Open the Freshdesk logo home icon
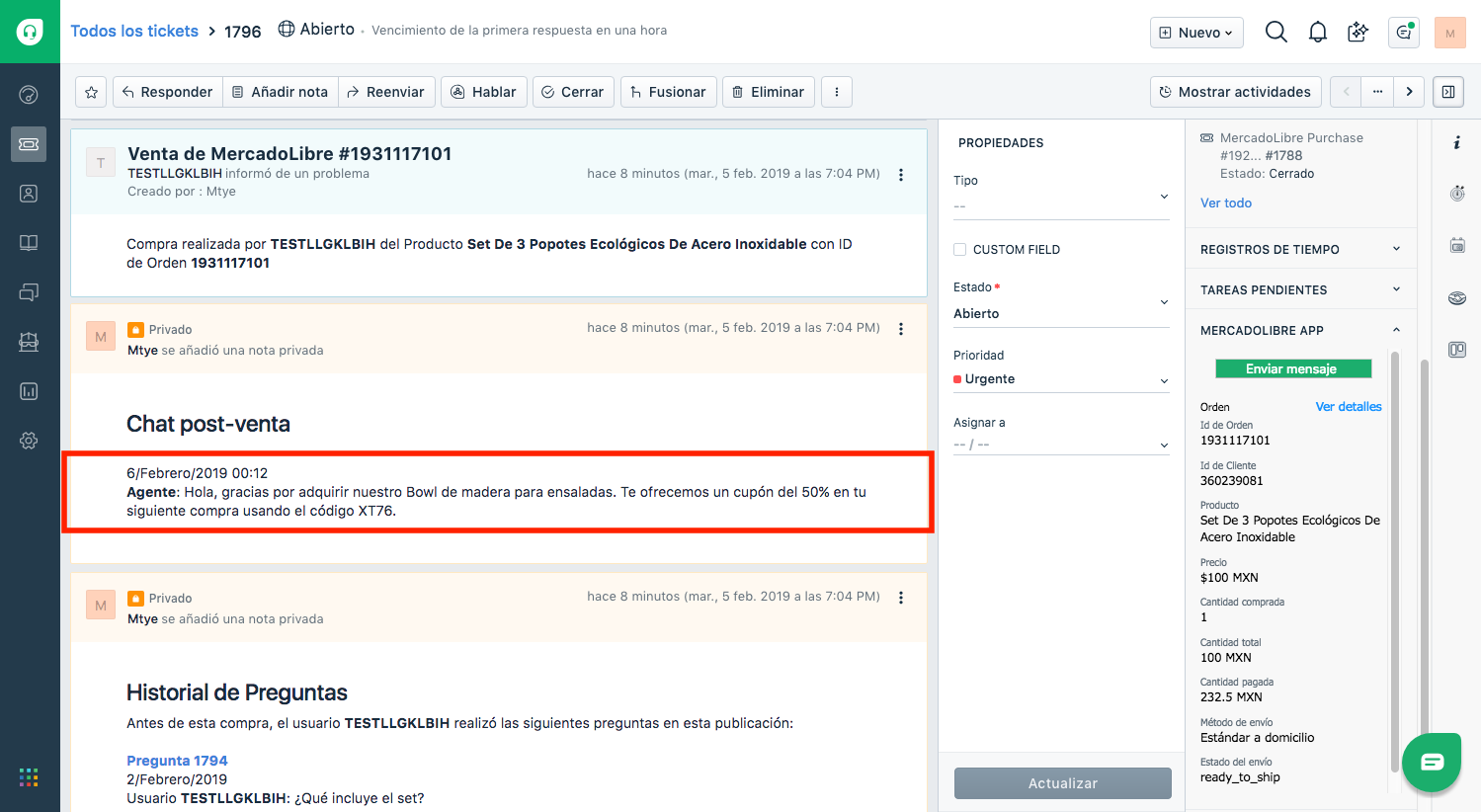1481x812 pixels. coord(30,32)
